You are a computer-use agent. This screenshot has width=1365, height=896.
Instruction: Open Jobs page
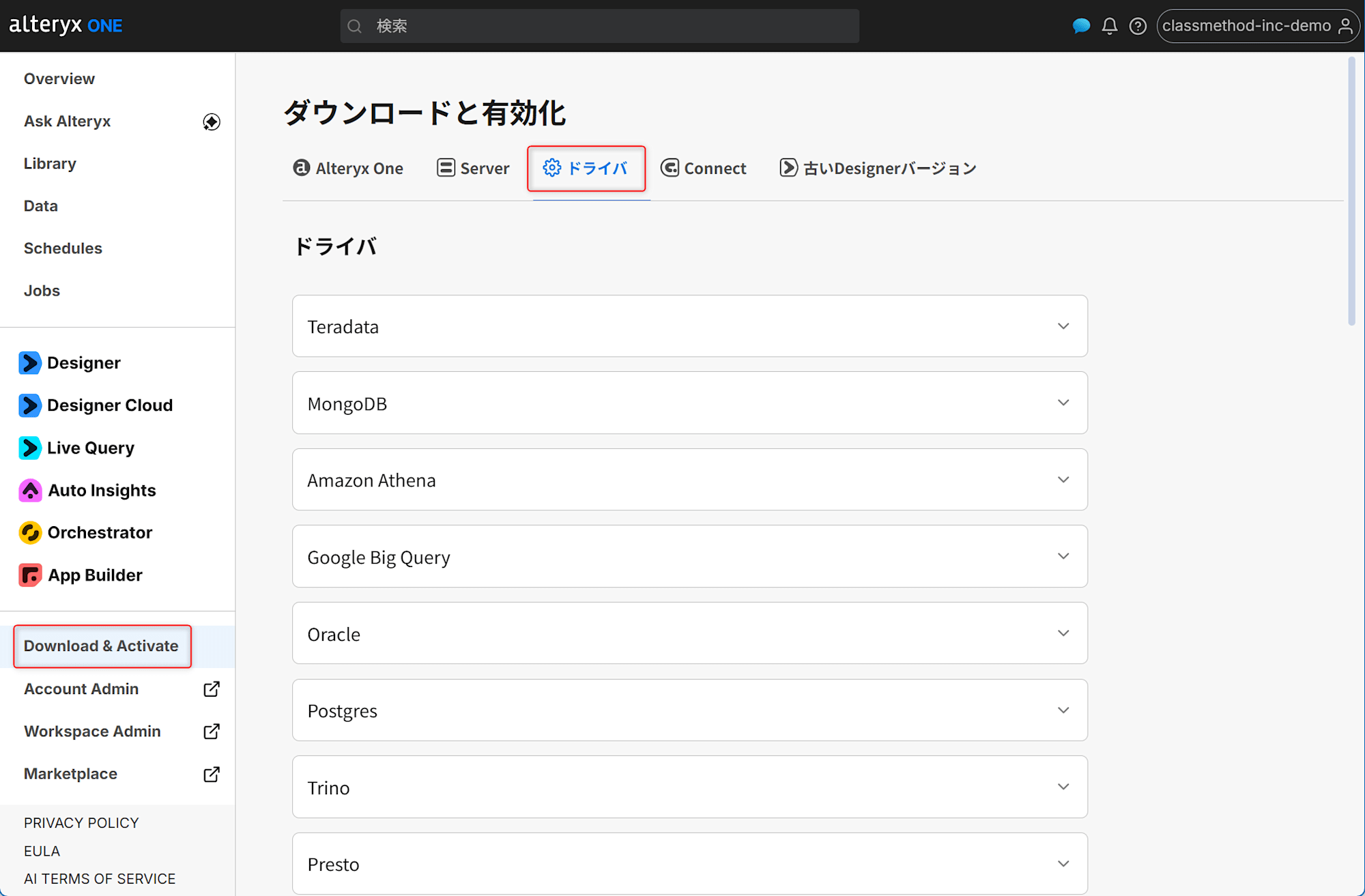click(42, 291)
